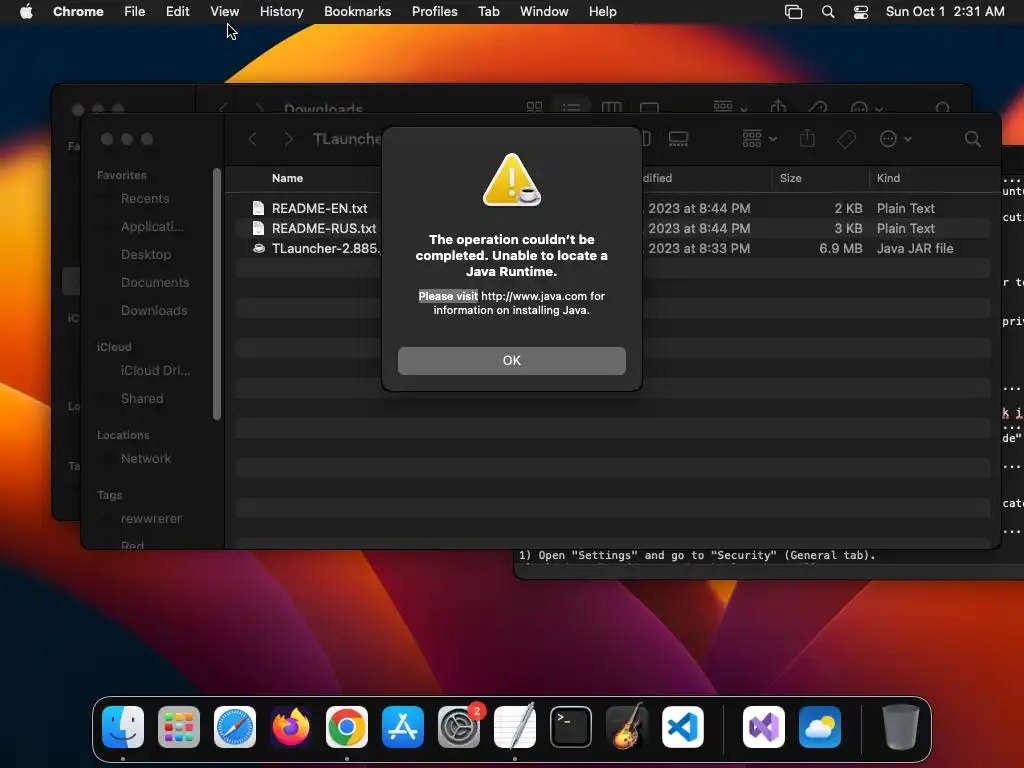Launch GarageBand from the Dock
This screenshot has width=1024, height=768.
[x=627, y=727]
